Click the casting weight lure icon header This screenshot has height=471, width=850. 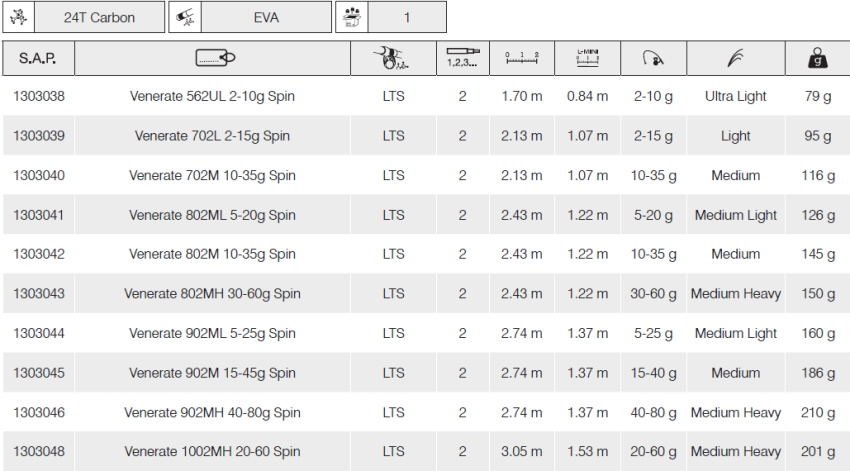(654, 59)
